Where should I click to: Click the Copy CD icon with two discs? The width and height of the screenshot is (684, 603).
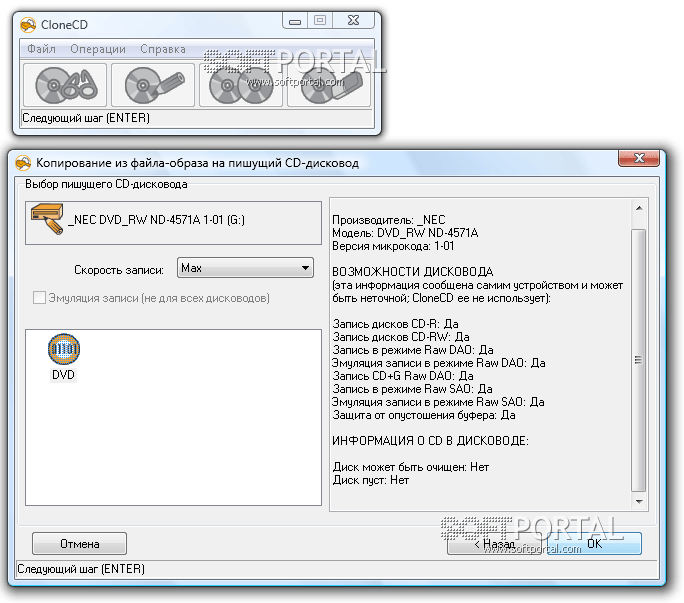240,85
